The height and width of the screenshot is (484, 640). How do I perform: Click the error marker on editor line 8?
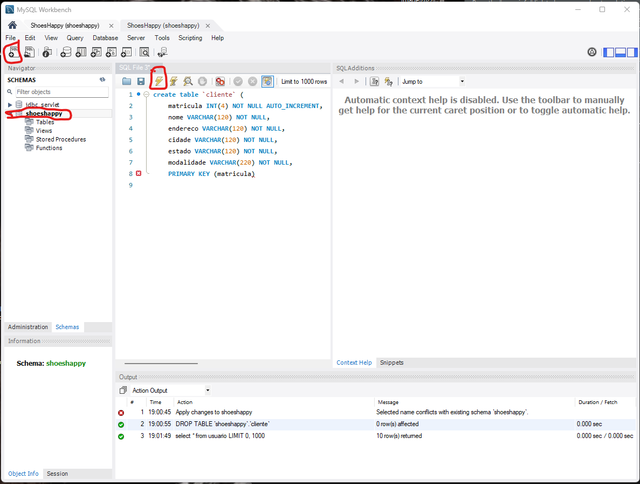(x=138, y=173)
